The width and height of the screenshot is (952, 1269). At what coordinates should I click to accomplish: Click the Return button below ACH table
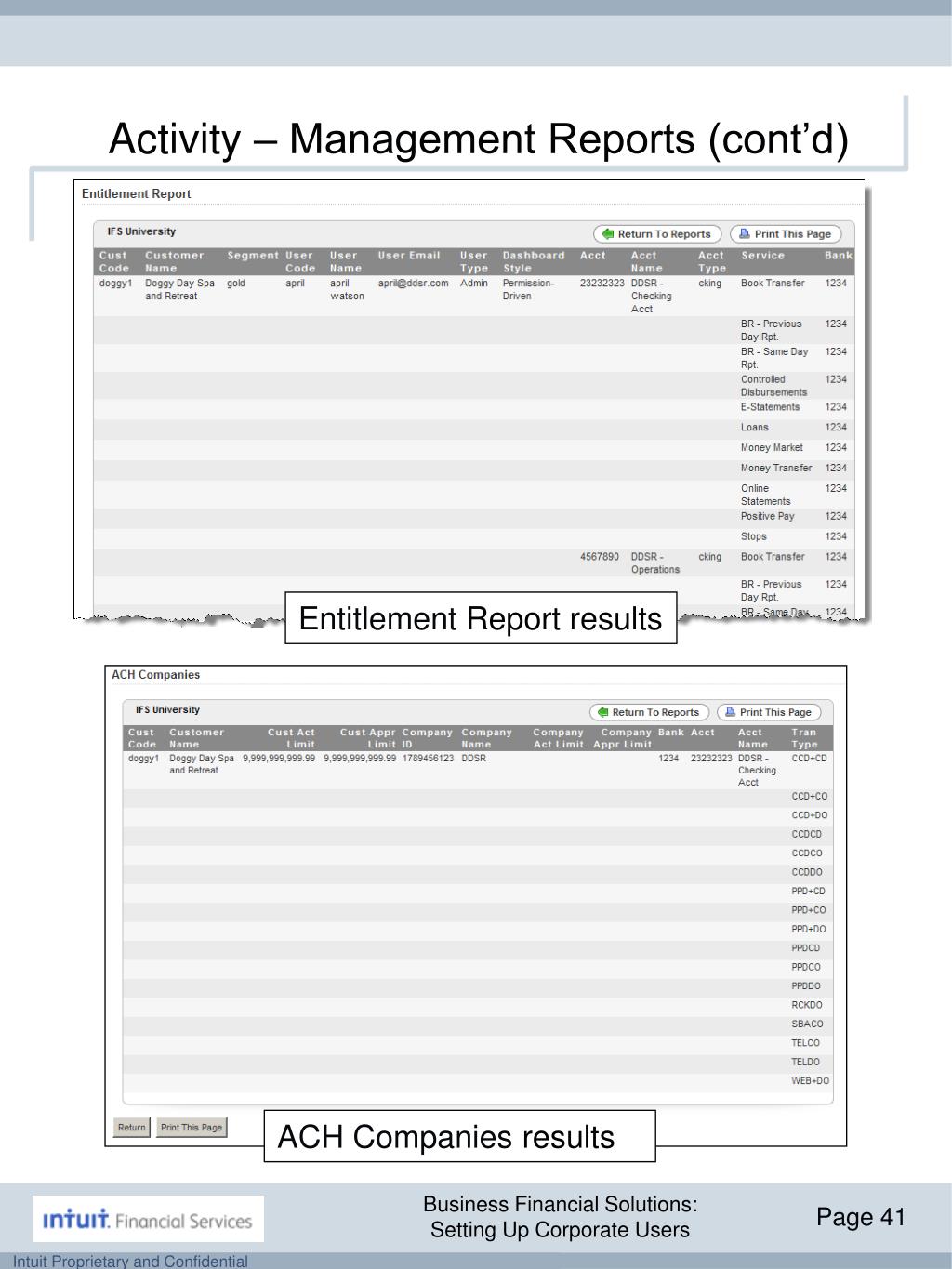(131, 1128)
